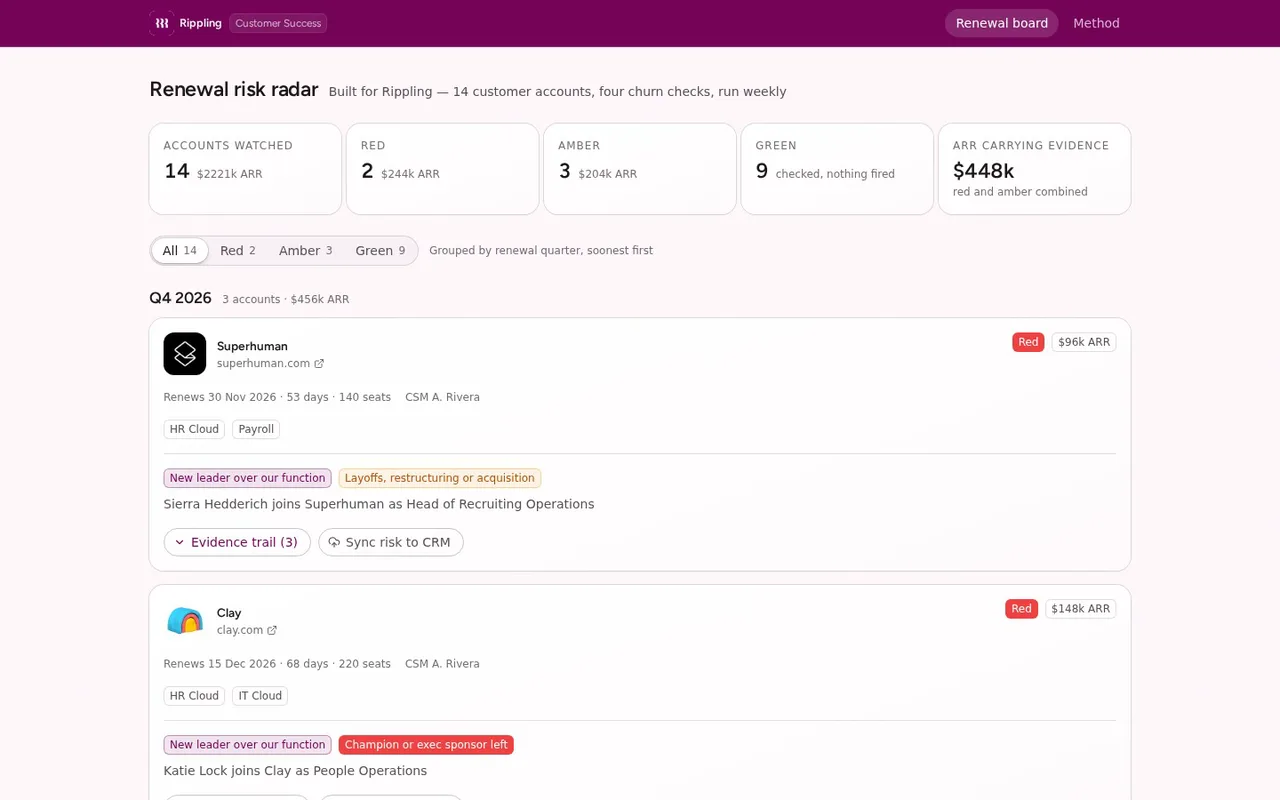
Task: Filter accounts by Green 9
Action: coord(380,251)
